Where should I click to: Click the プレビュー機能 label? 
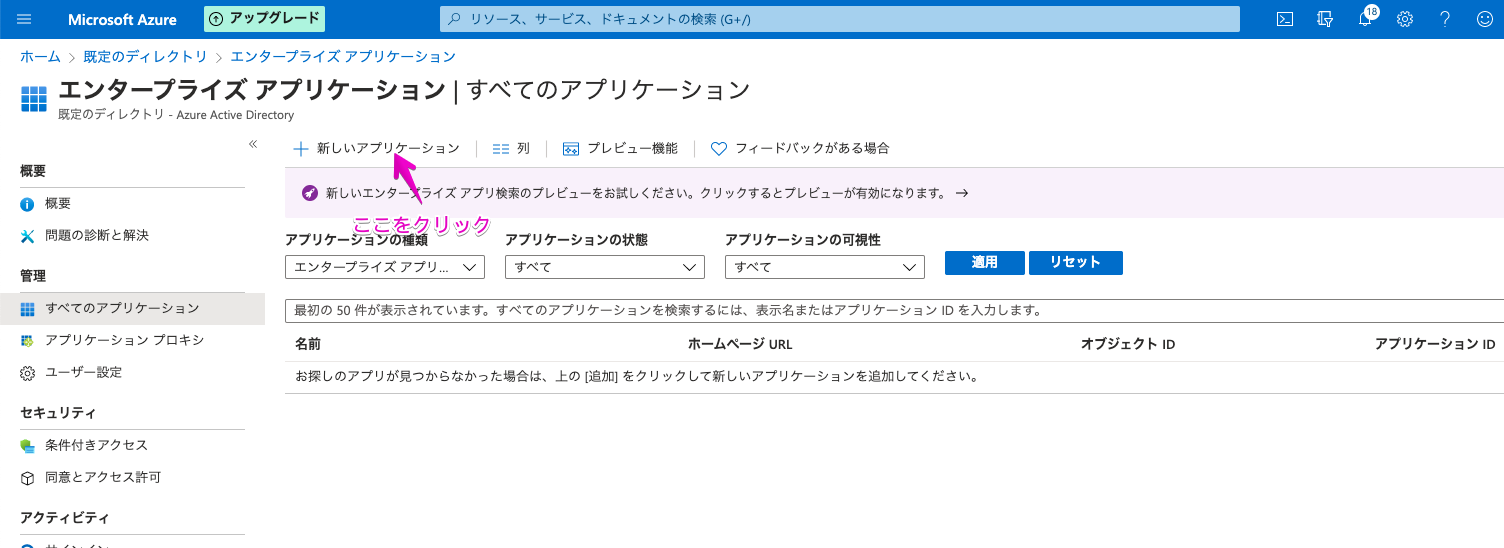point(633,149)
